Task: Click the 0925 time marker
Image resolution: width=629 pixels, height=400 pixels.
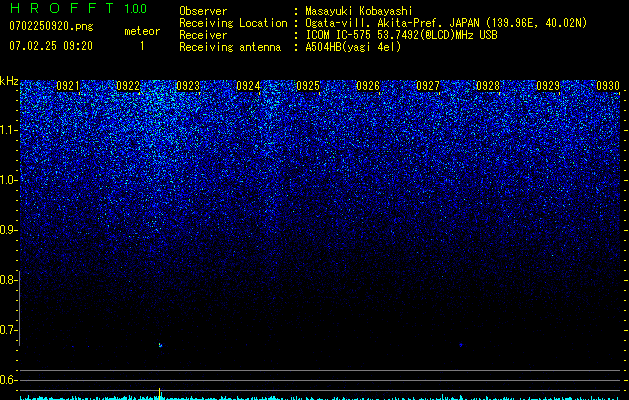Action: [x=308, y=86]
